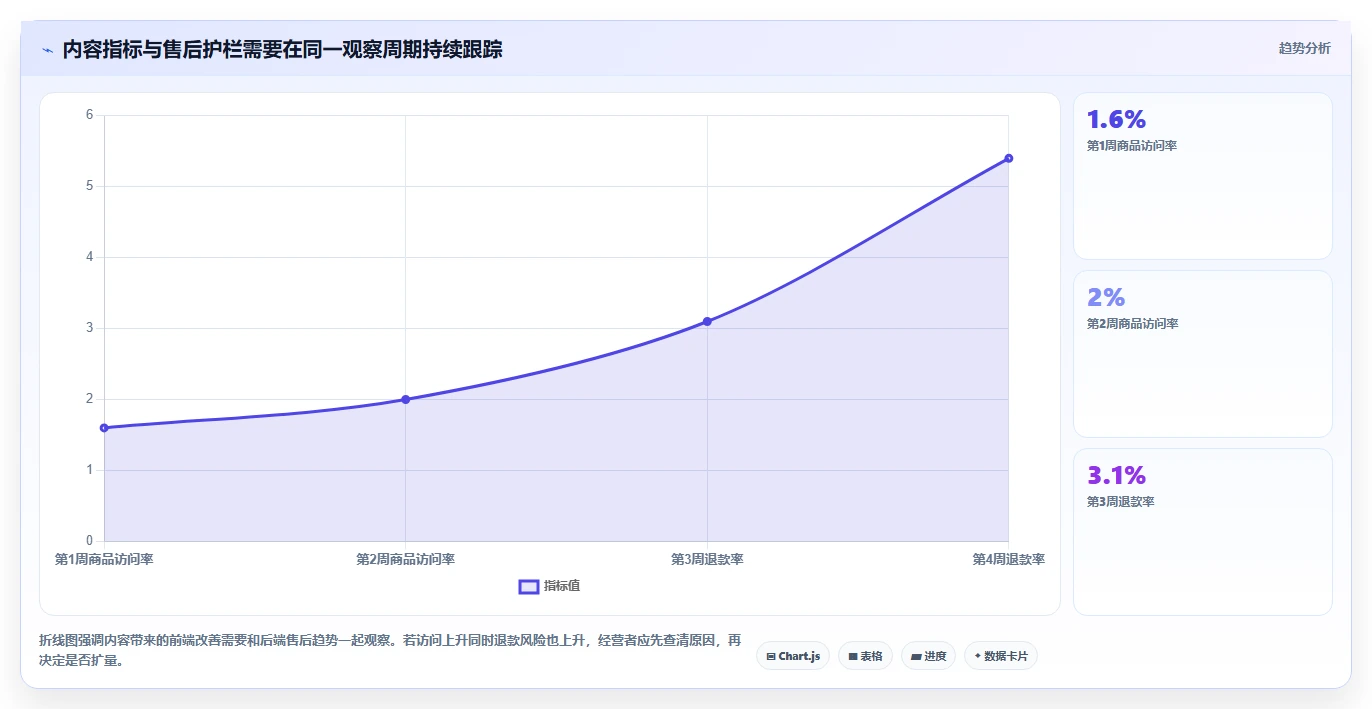Select the 数据卡片 tag chip
1372x709 pixels.
point(1001,656)
